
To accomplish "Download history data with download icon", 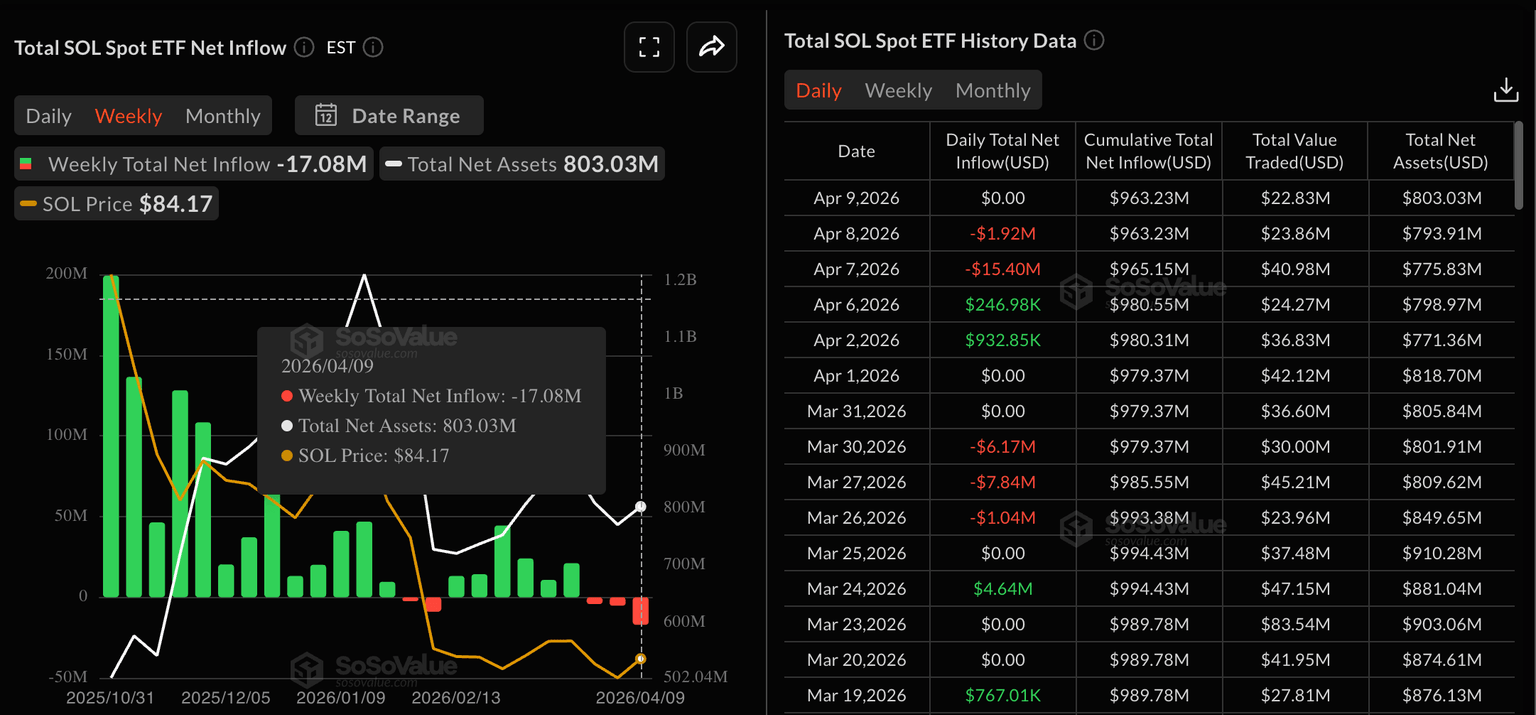I will pyautogui.click(x=1505, y=90).
